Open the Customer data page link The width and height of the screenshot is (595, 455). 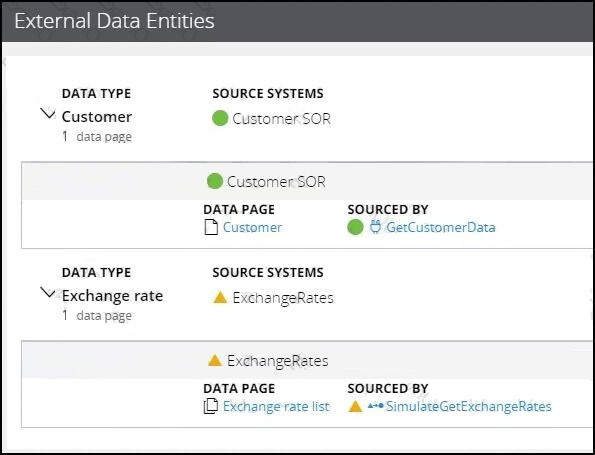(252, 227)
